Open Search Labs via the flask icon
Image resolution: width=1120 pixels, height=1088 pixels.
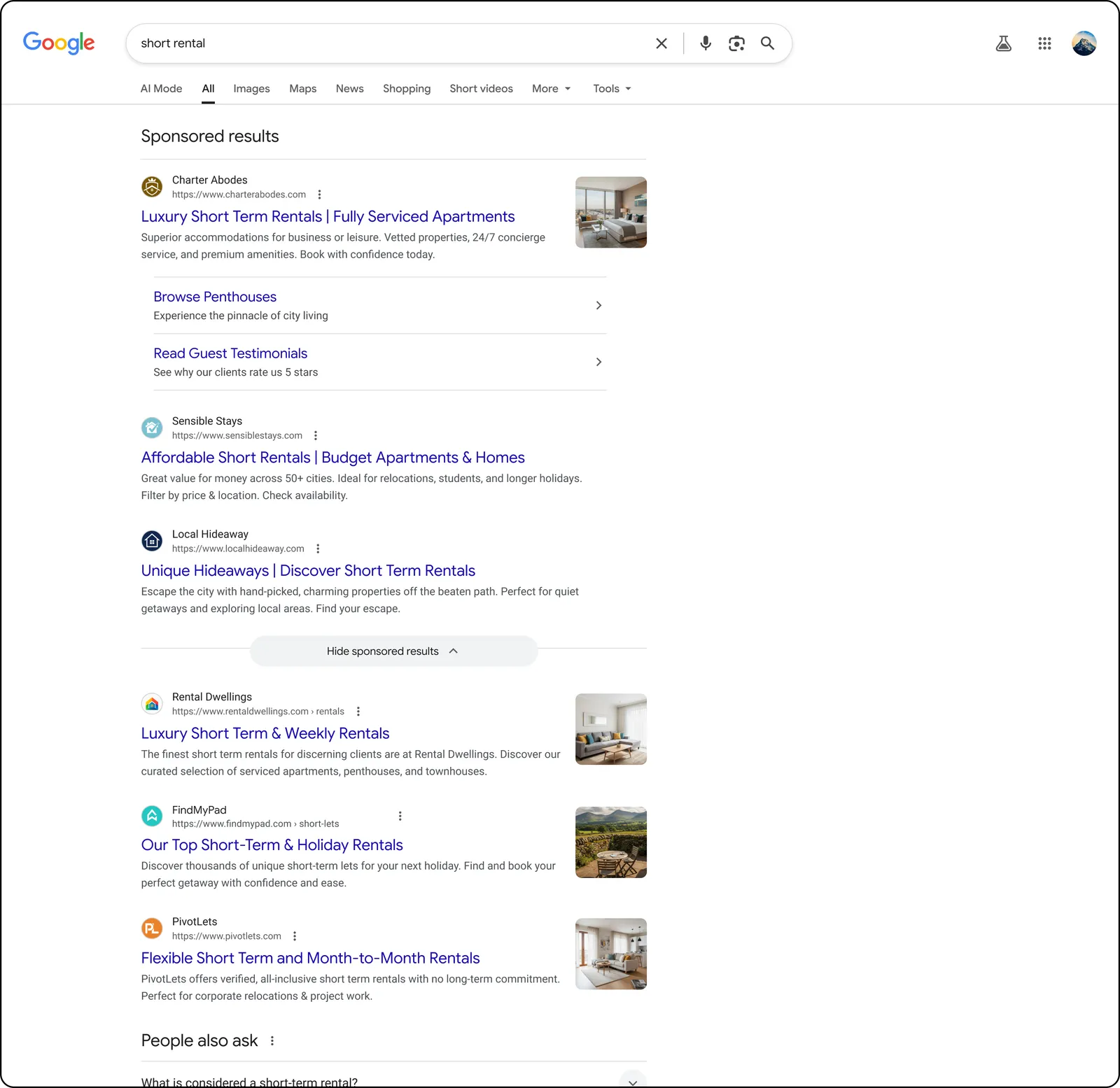pos(1003,43)
